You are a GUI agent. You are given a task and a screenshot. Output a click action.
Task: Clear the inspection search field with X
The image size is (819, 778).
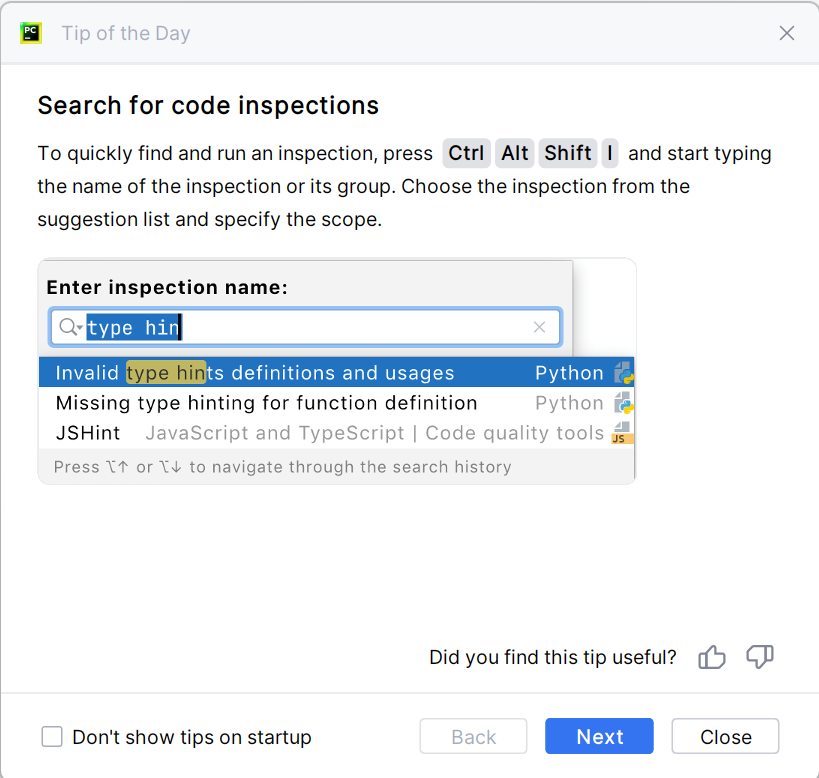[x=540, y=327]
